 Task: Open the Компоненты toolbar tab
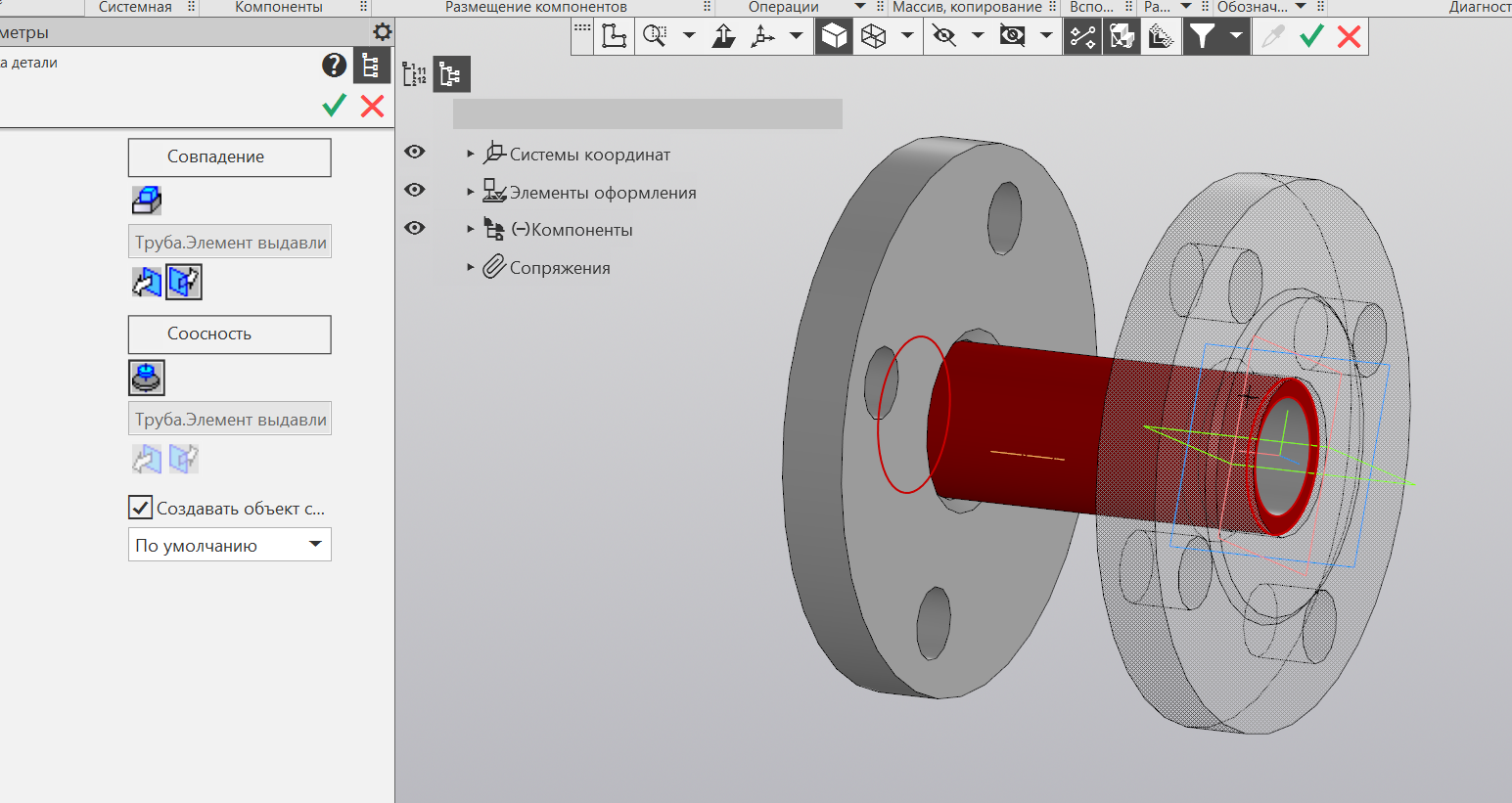pos(279,7)
